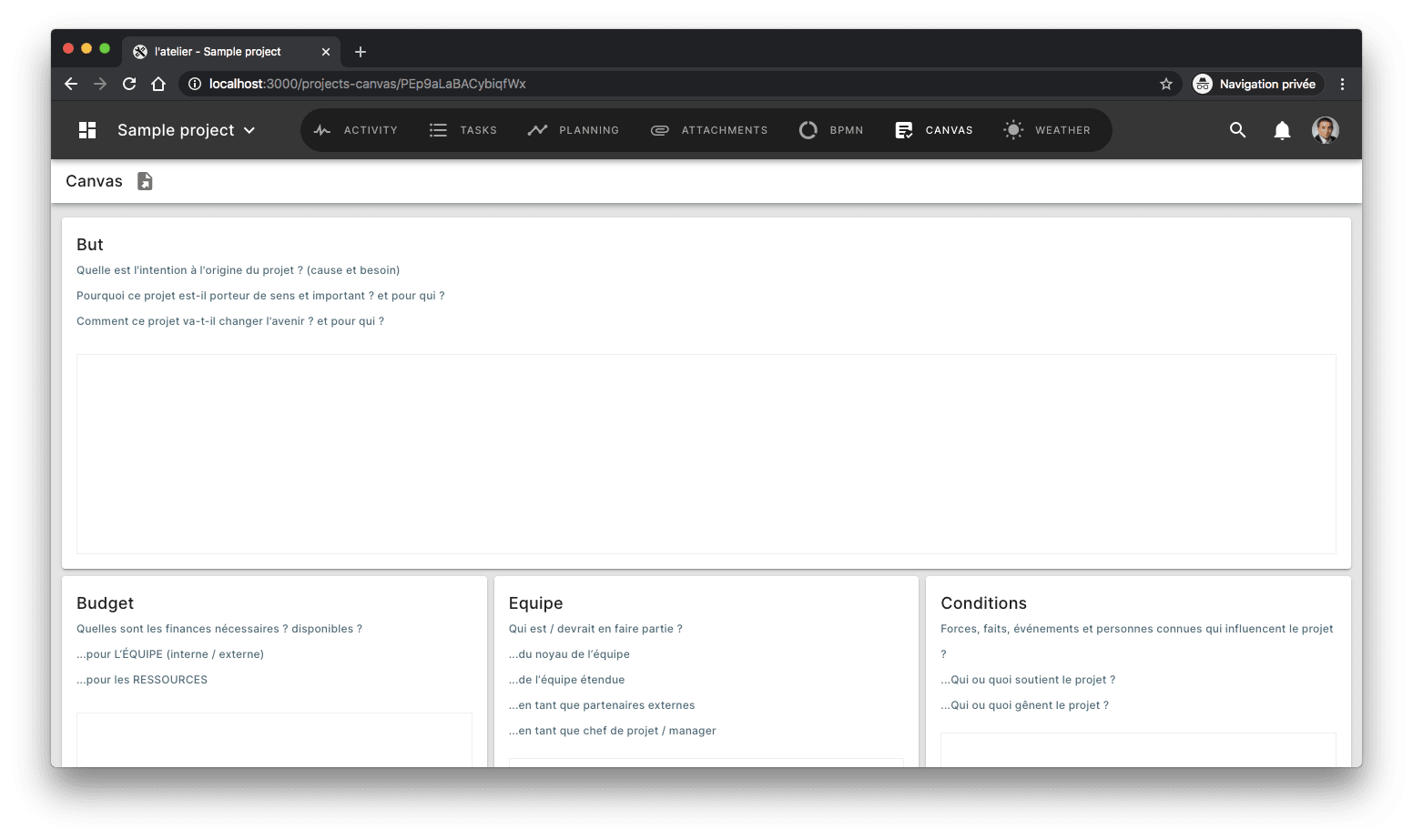Switch to the Activity tab
The width and height of the screenshot is (1413, 840).
356,130
